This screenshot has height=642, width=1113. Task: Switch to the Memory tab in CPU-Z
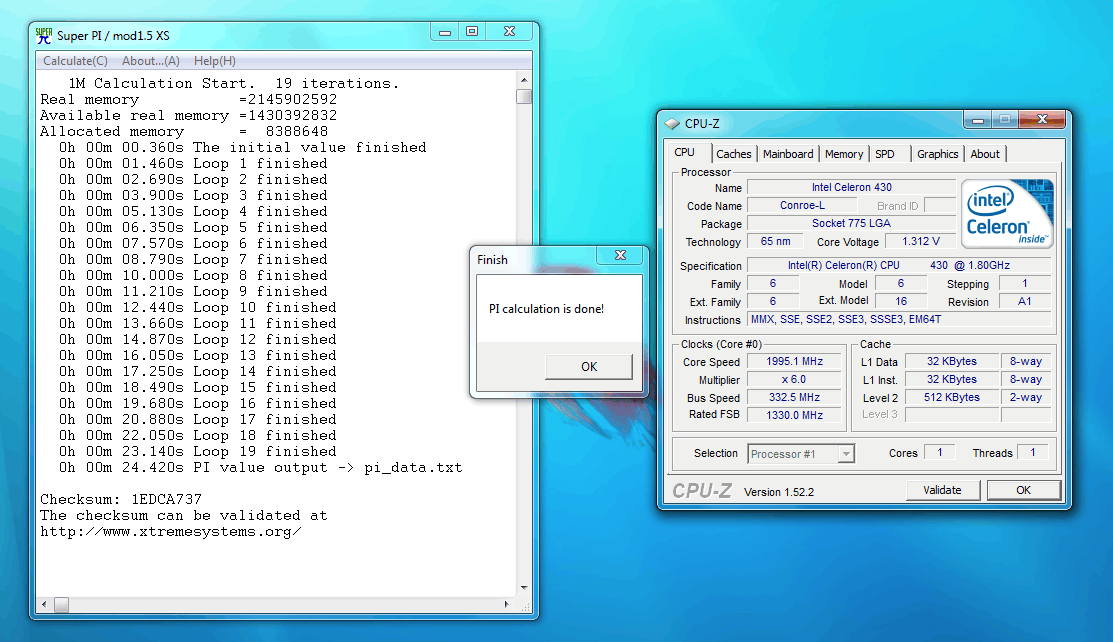[x=844, y=154]
